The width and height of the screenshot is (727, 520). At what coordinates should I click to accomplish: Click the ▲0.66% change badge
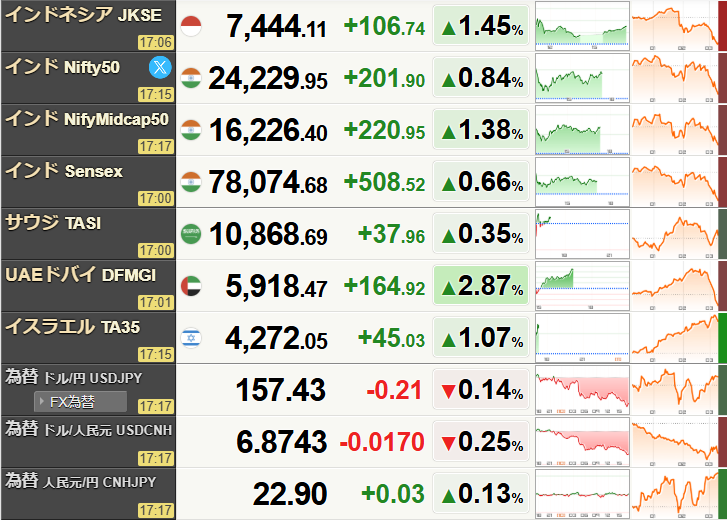(x=481, y=181)
